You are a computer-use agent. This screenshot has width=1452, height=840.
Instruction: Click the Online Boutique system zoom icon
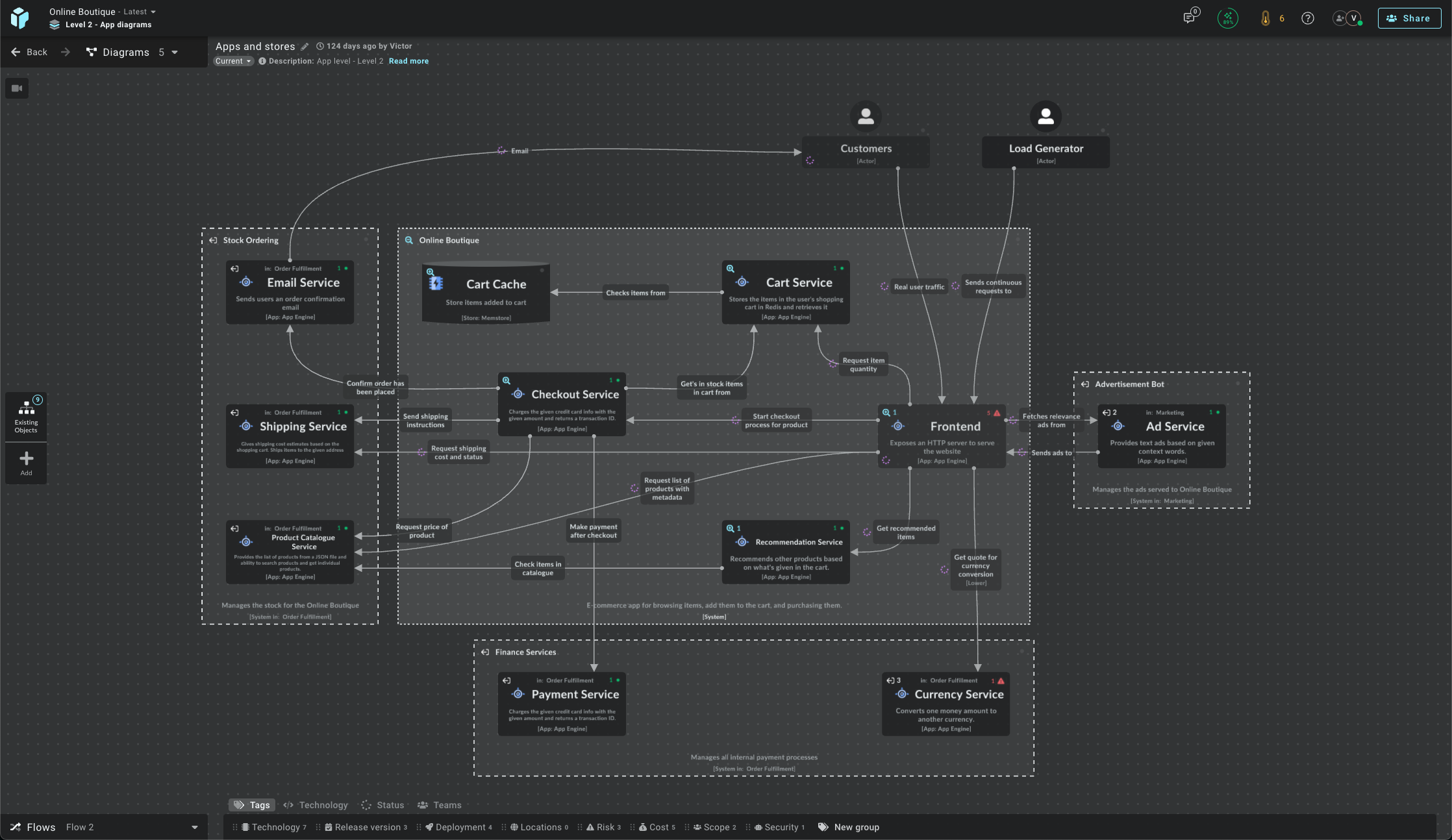pyautogui.click(x=409, y=240)
